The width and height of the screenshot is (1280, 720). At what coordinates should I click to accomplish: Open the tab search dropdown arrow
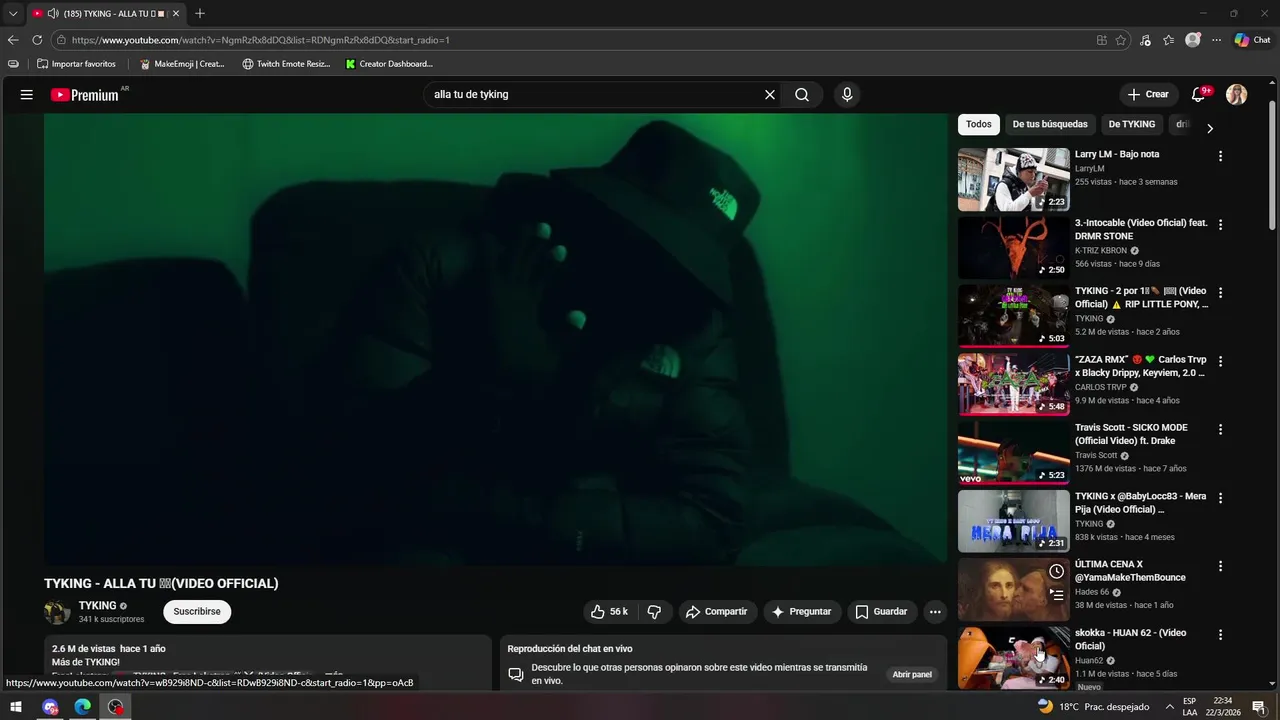(x=13, y=14)
